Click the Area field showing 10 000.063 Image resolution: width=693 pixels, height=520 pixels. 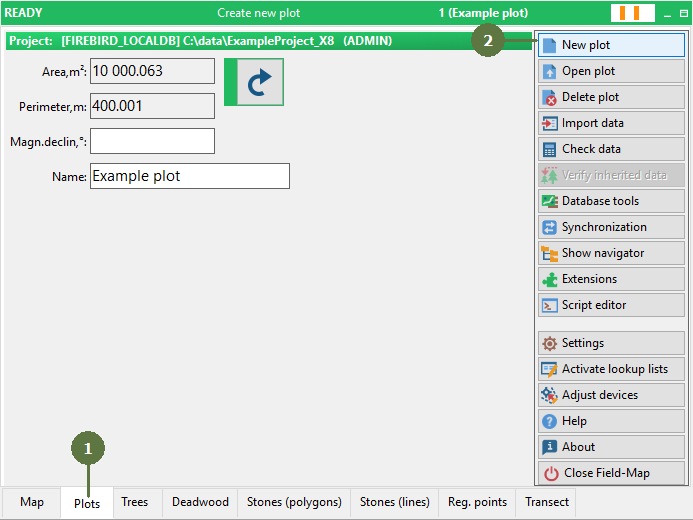(152, 71)
